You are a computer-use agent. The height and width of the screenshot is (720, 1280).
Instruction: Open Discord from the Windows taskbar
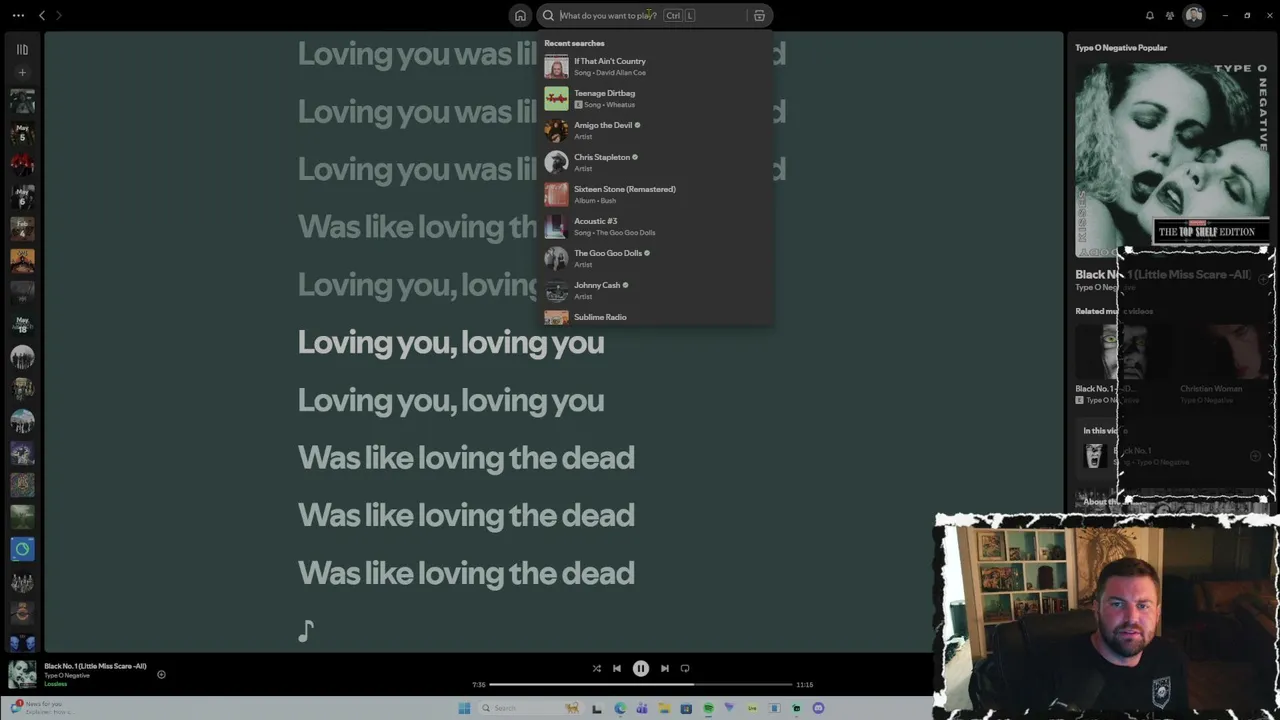point(818,708)
